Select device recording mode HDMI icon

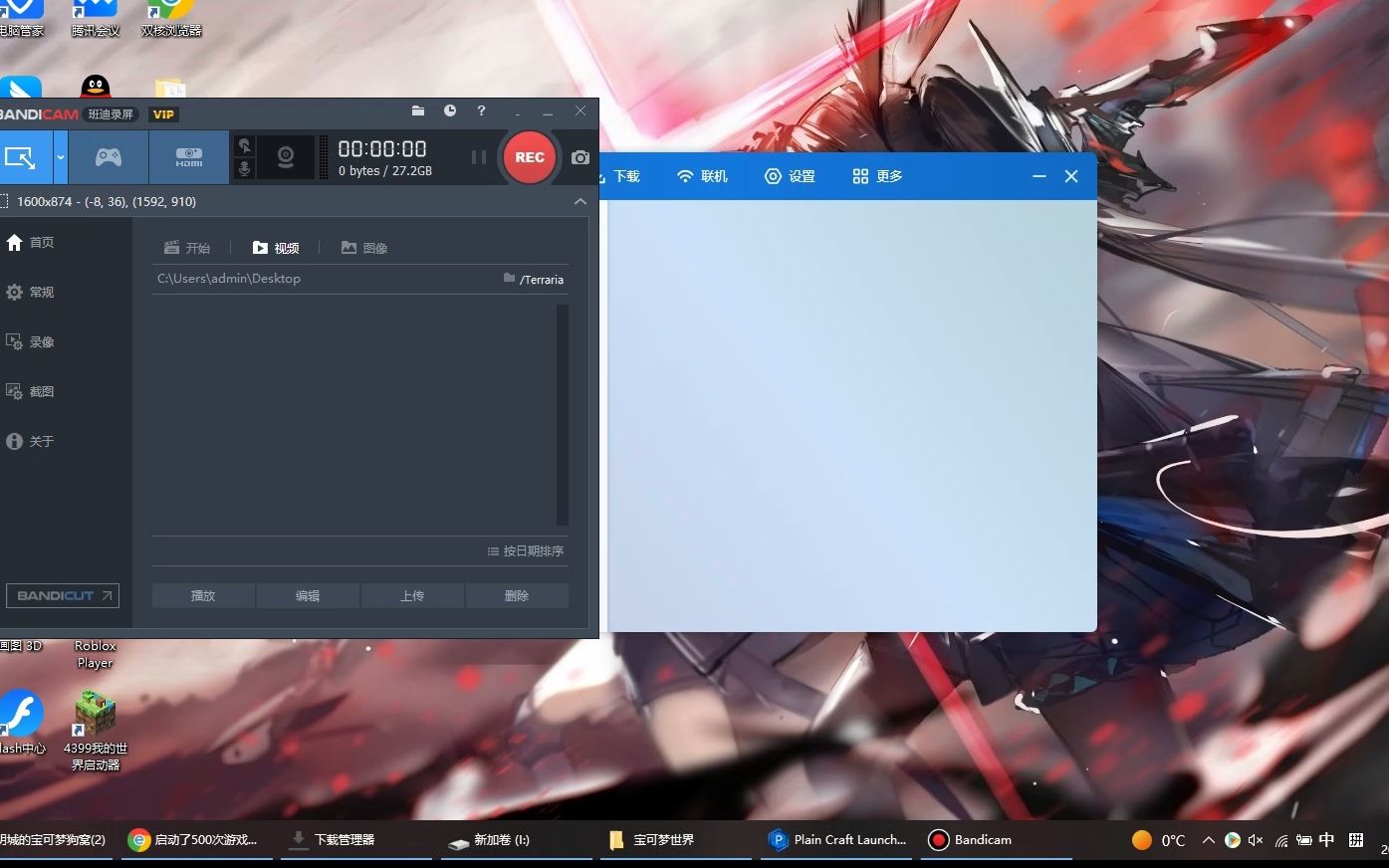point(188,156)
